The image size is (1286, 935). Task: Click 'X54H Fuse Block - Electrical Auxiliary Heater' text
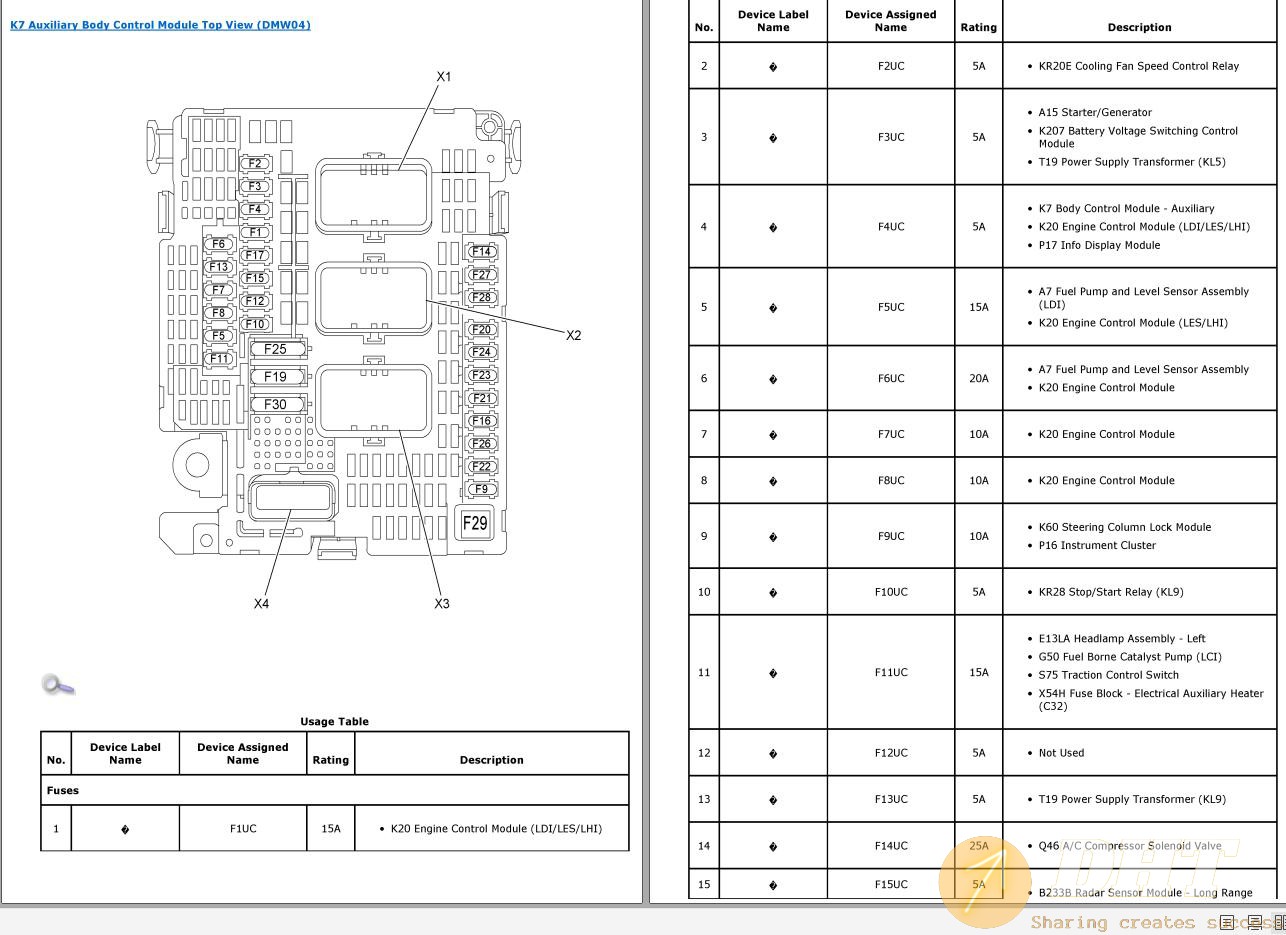coord(1151,693)
